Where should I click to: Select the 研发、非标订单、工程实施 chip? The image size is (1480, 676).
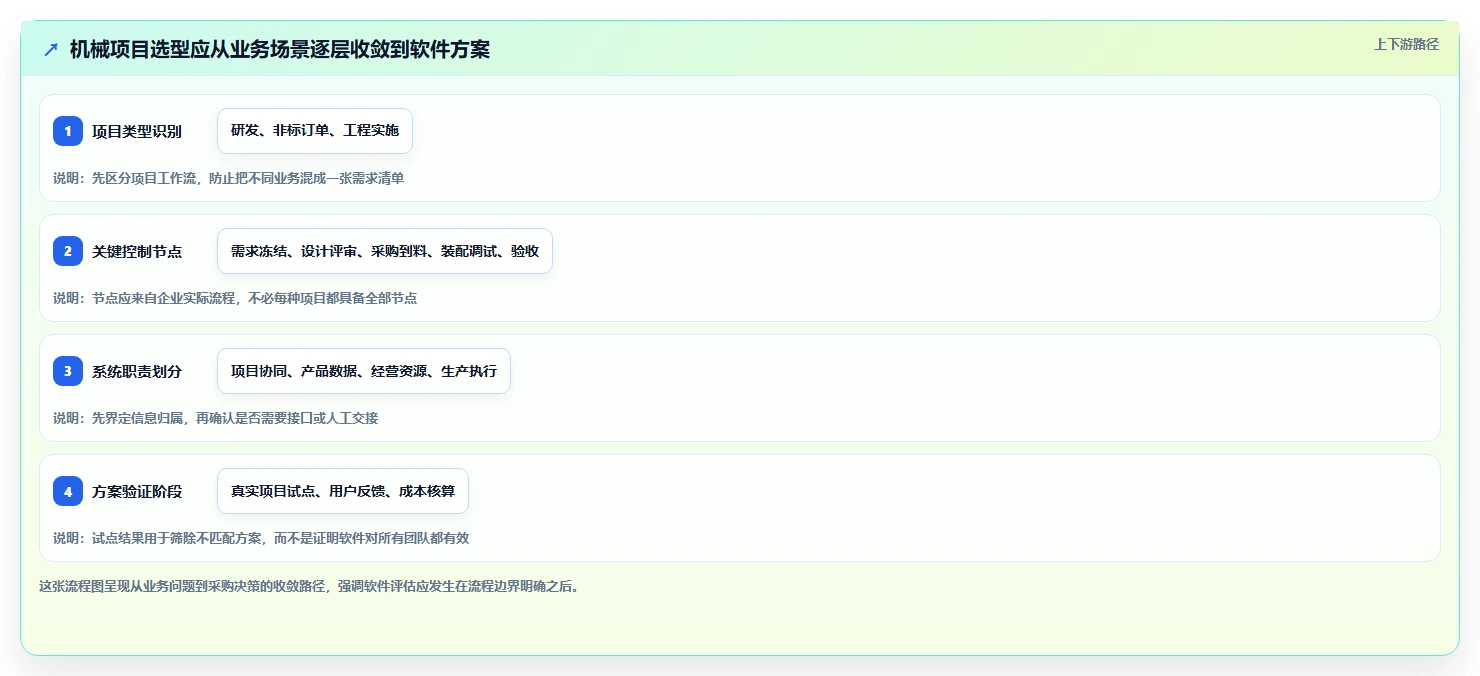pyautogui.click(x=315, y=131)
